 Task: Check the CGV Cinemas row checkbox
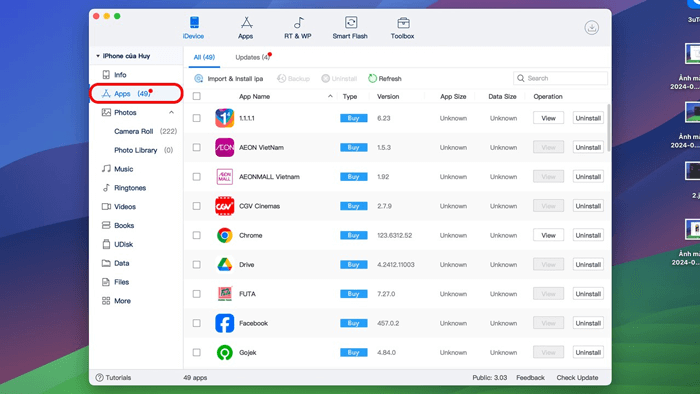196,206
